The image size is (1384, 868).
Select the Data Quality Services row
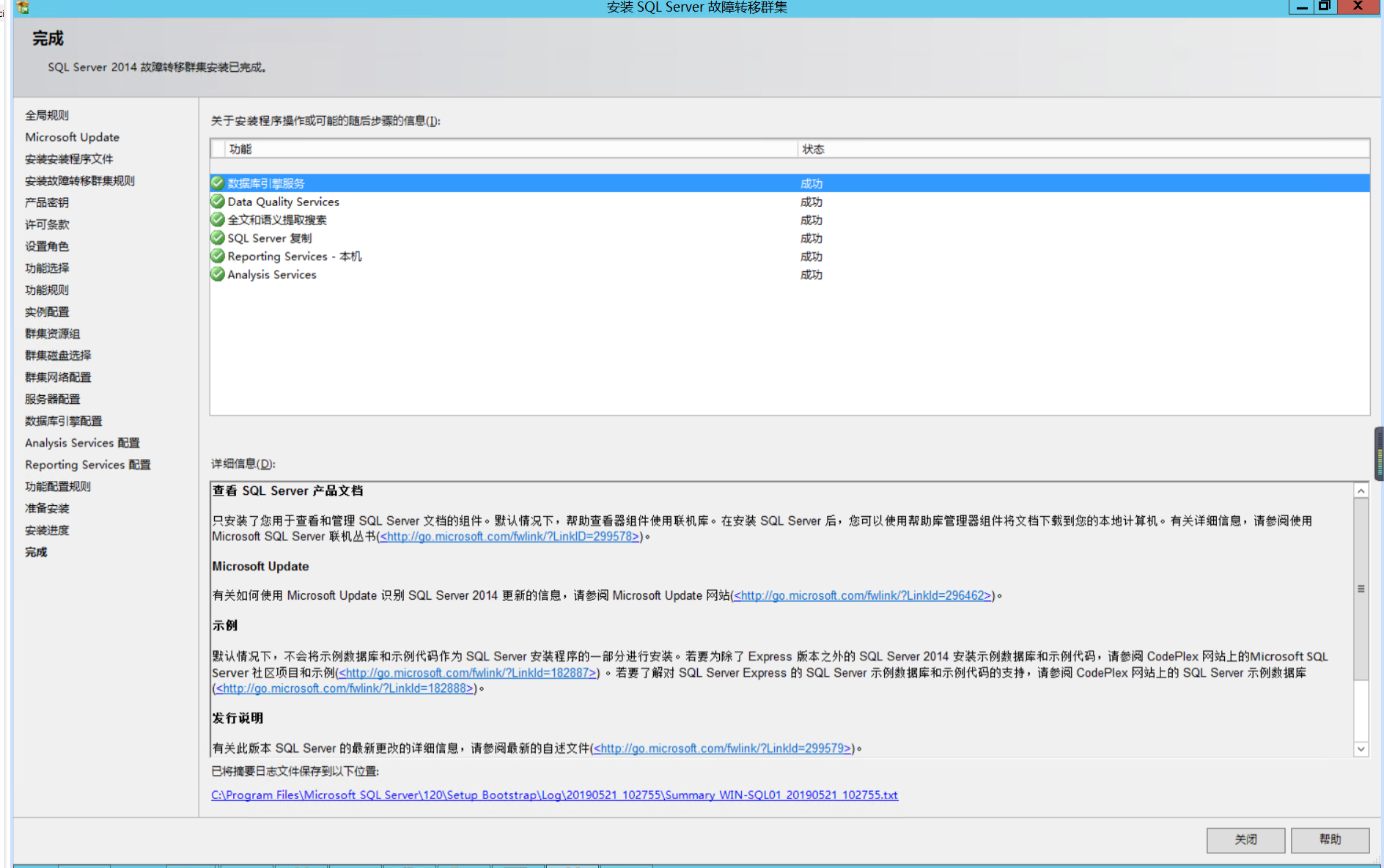(x=789, y=202)
